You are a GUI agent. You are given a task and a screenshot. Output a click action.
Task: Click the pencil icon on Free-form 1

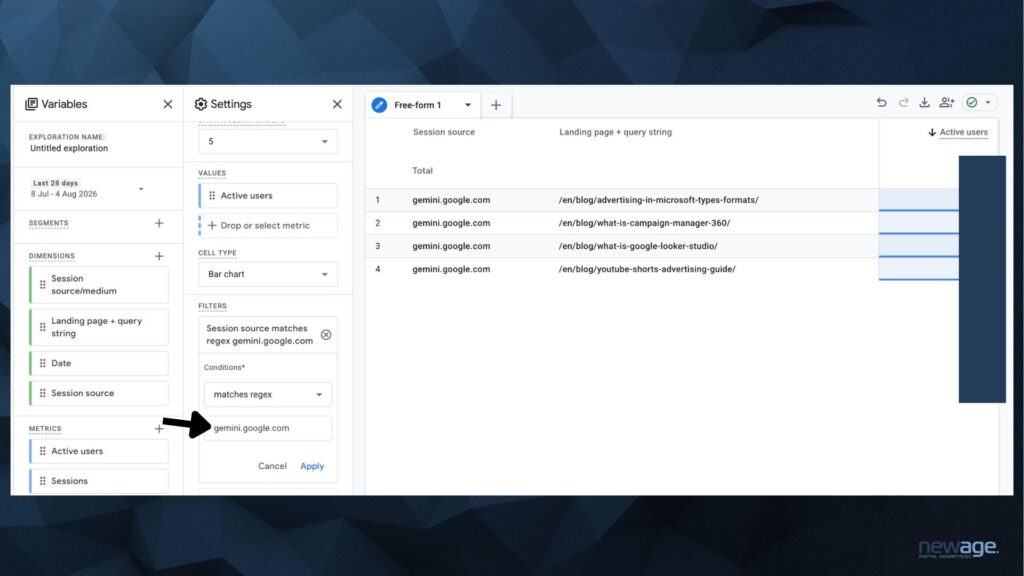(x=379, y=105)
